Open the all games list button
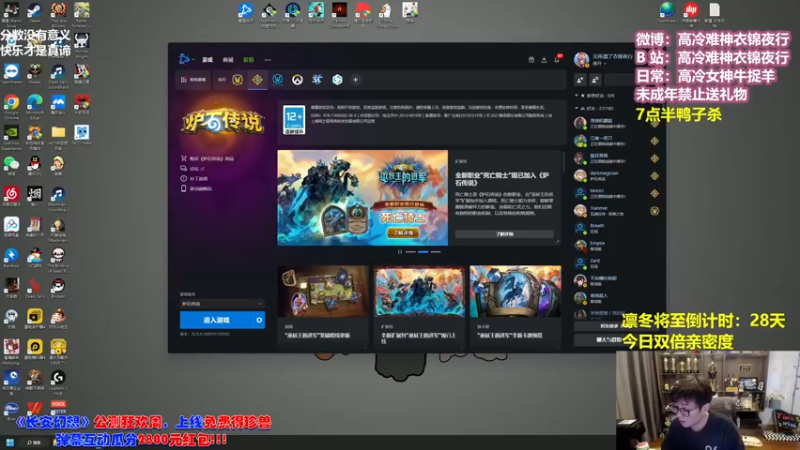The image size is (800, 450). point(193,80)
